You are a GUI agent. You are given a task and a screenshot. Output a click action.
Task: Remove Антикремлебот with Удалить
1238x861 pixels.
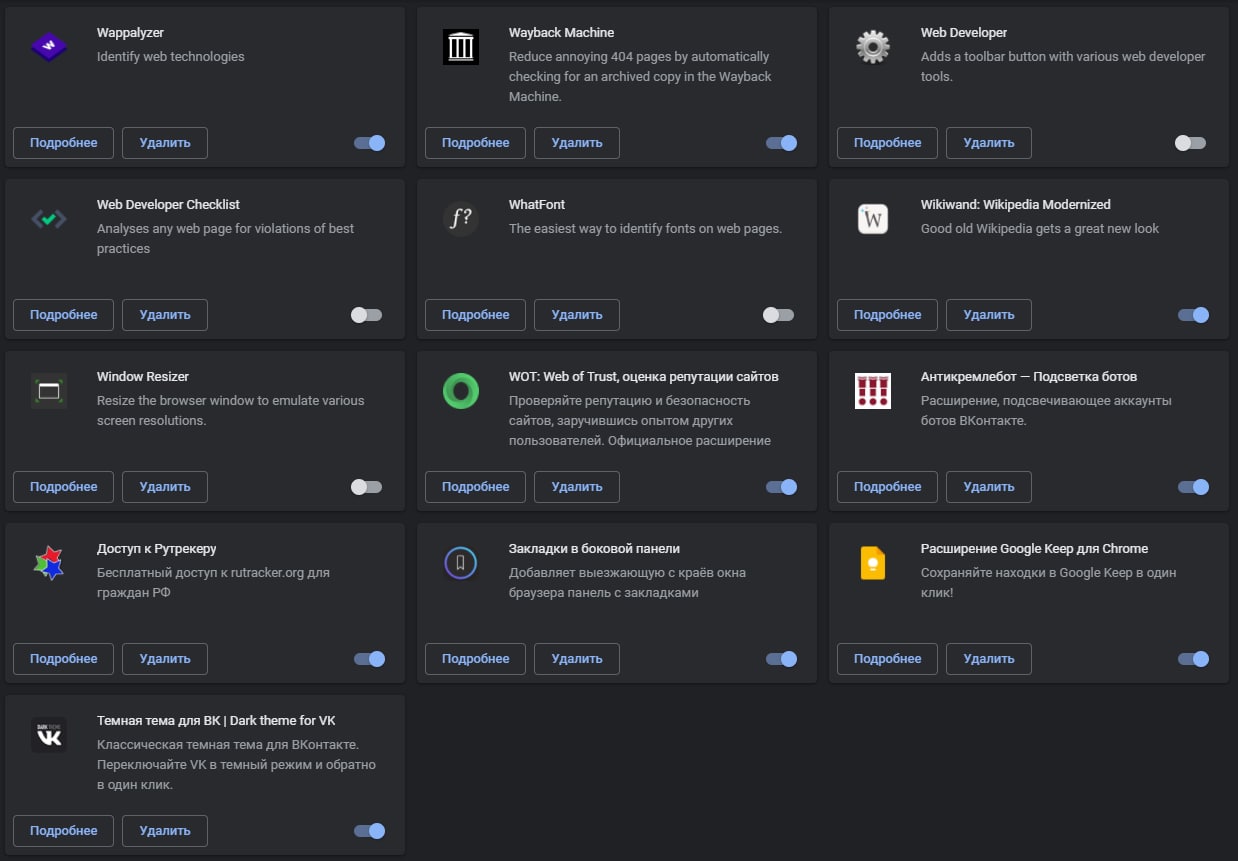[989, 487]
